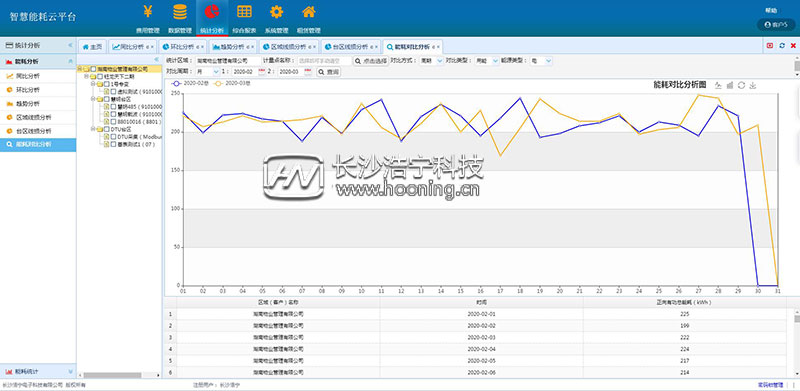Check the 1号专变 tree checkbox
This screenshot has width=800, height=391.
[x=107, y=84]
